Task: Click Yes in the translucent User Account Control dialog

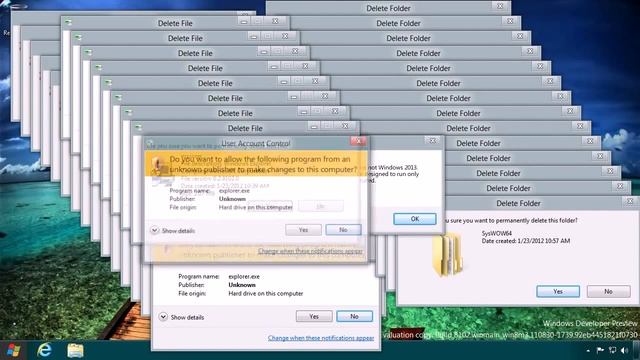Action: point(303,230)
